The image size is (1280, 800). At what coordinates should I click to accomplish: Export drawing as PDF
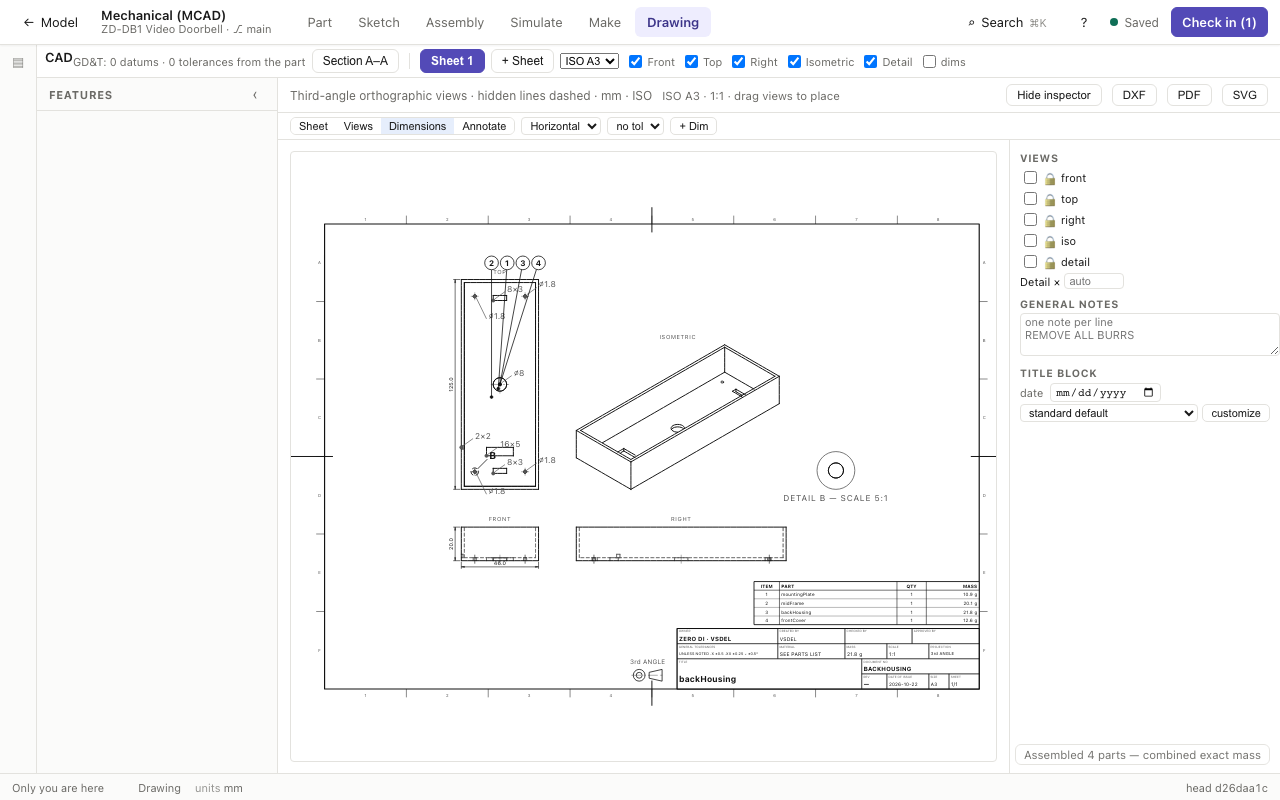[x=1189, y=95]
